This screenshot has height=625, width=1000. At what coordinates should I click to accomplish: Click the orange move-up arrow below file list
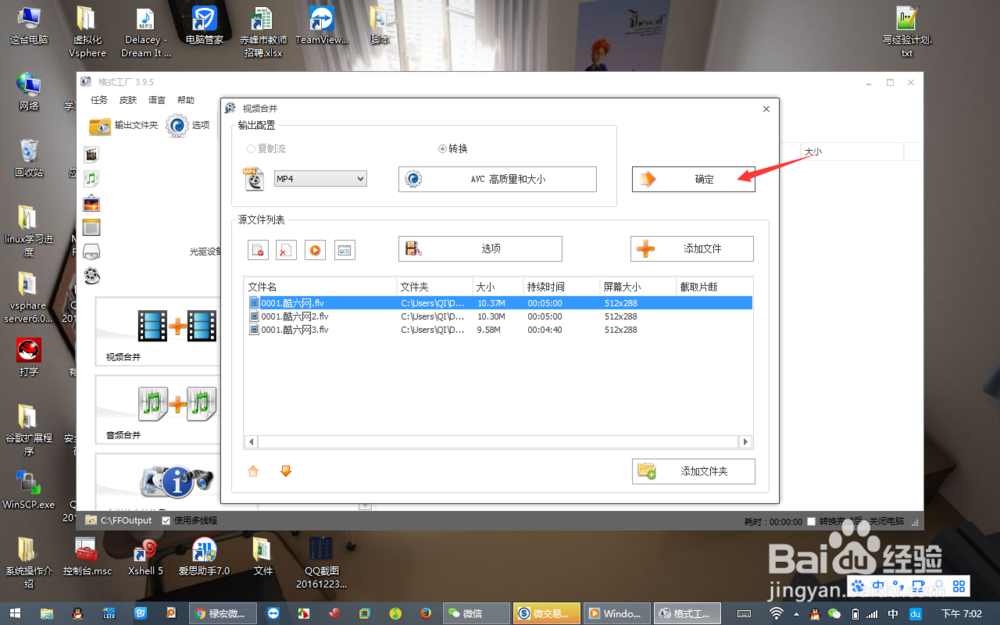tap(253, 471)
